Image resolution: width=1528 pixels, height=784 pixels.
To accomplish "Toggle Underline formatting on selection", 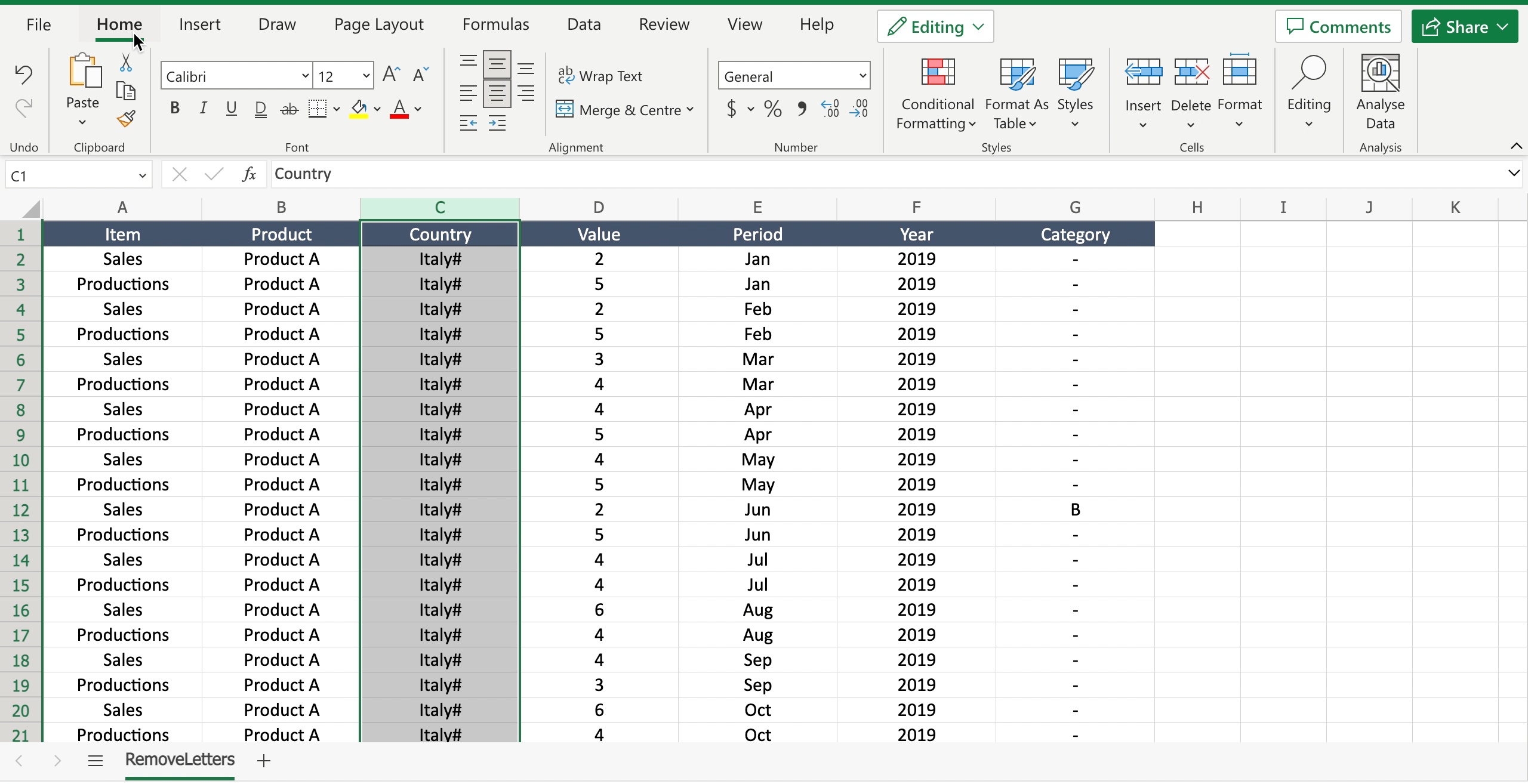I will 231,109.
